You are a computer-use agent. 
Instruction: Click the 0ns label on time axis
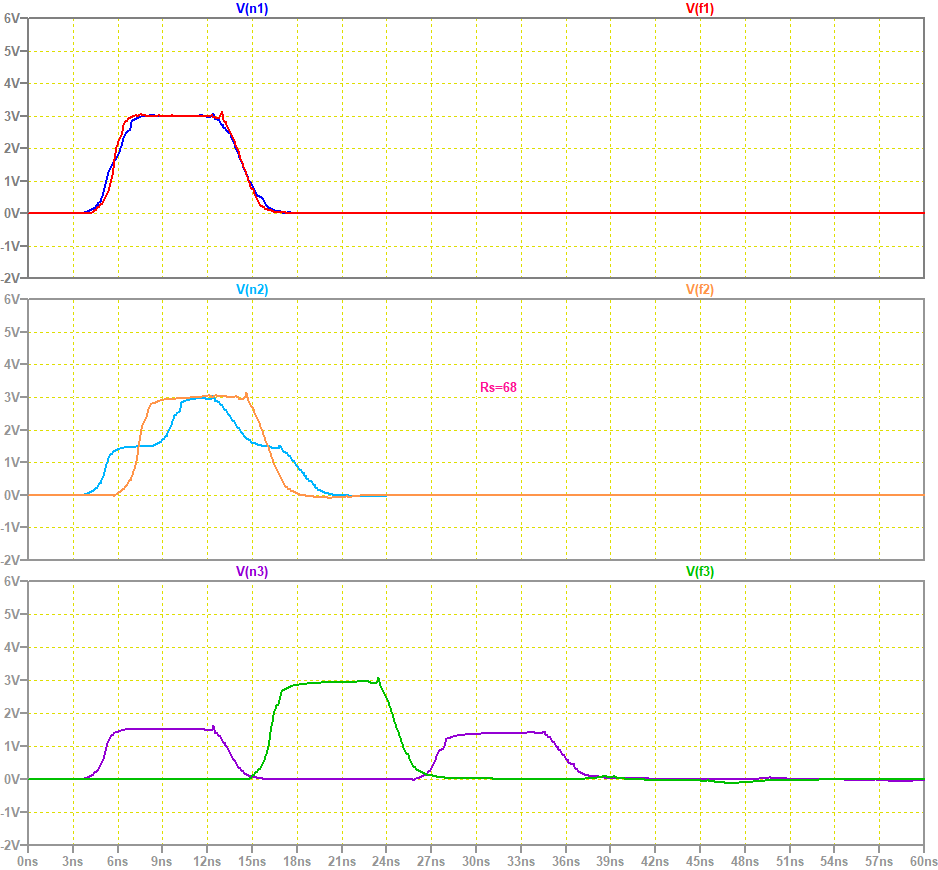coord(28,859)
